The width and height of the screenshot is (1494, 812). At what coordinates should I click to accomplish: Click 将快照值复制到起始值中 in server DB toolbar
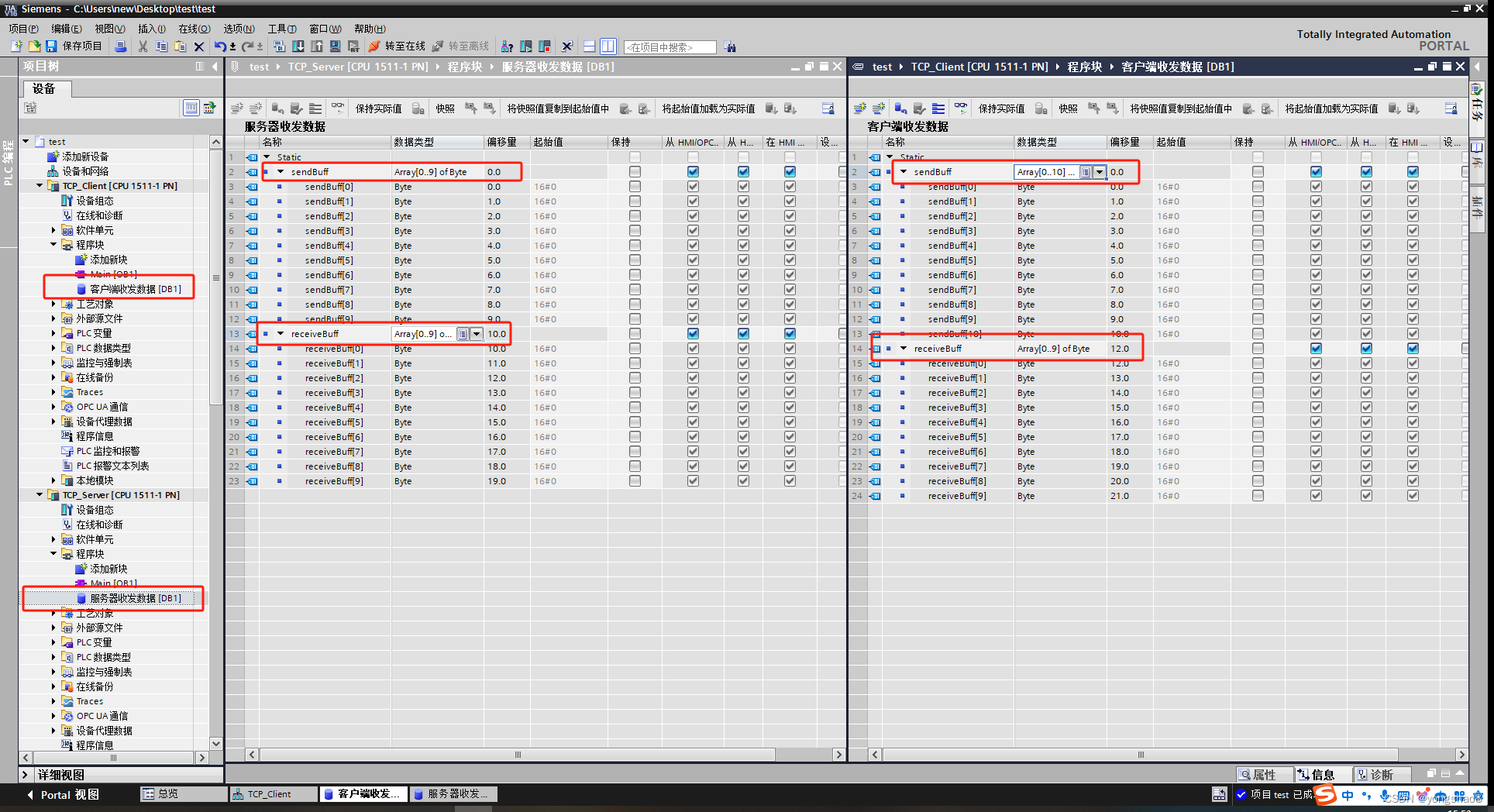558,108
